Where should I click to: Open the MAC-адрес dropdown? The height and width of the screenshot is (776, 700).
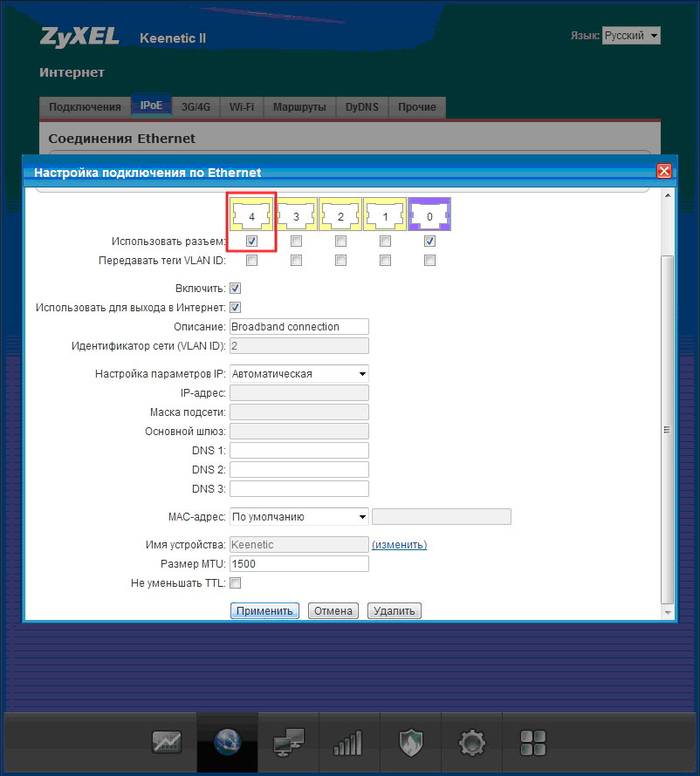pyautogui.click(x=299, y=517)
